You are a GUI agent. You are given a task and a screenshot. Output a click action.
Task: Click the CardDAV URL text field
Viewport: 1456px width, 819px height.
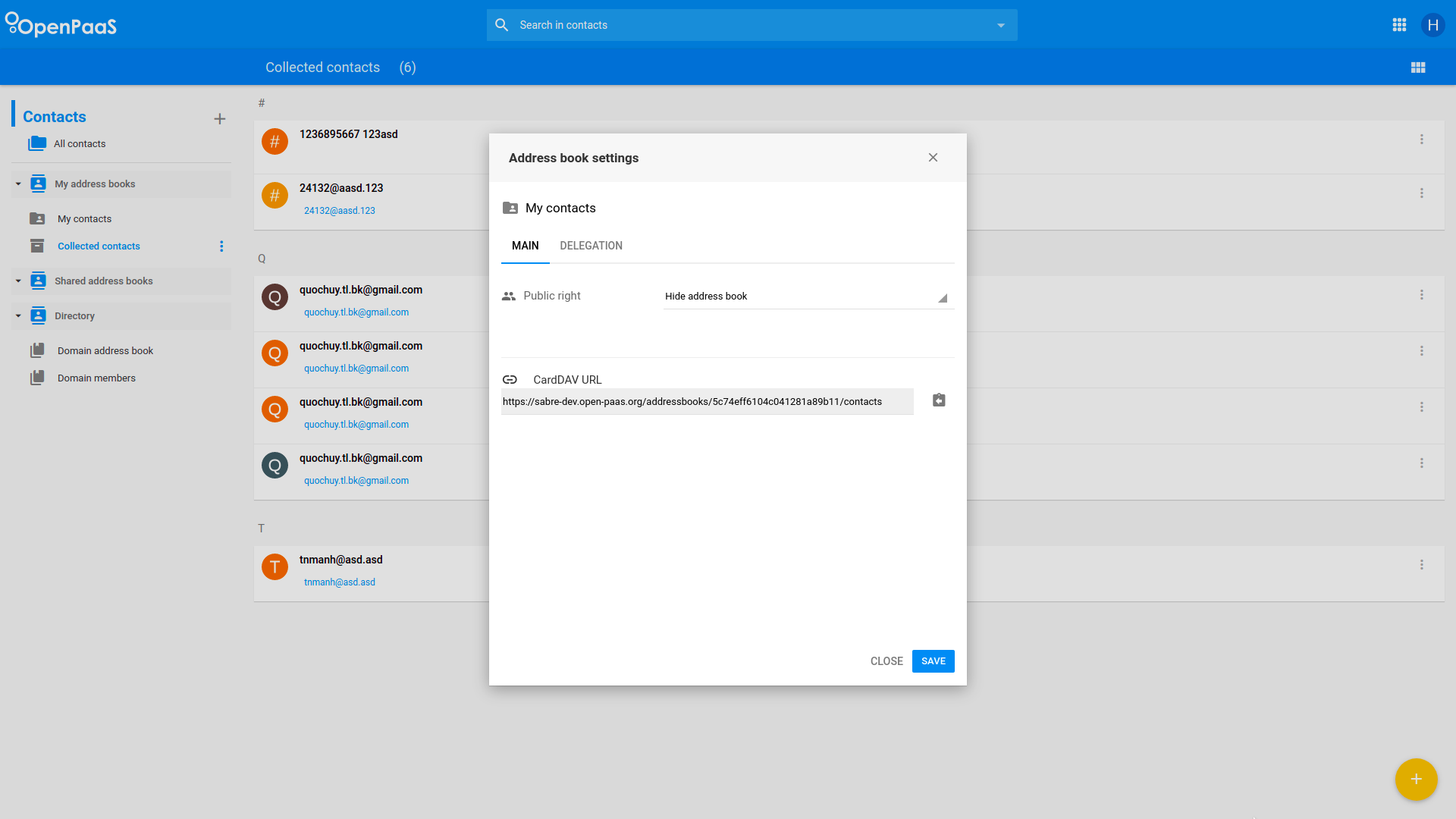coord(707,402)
